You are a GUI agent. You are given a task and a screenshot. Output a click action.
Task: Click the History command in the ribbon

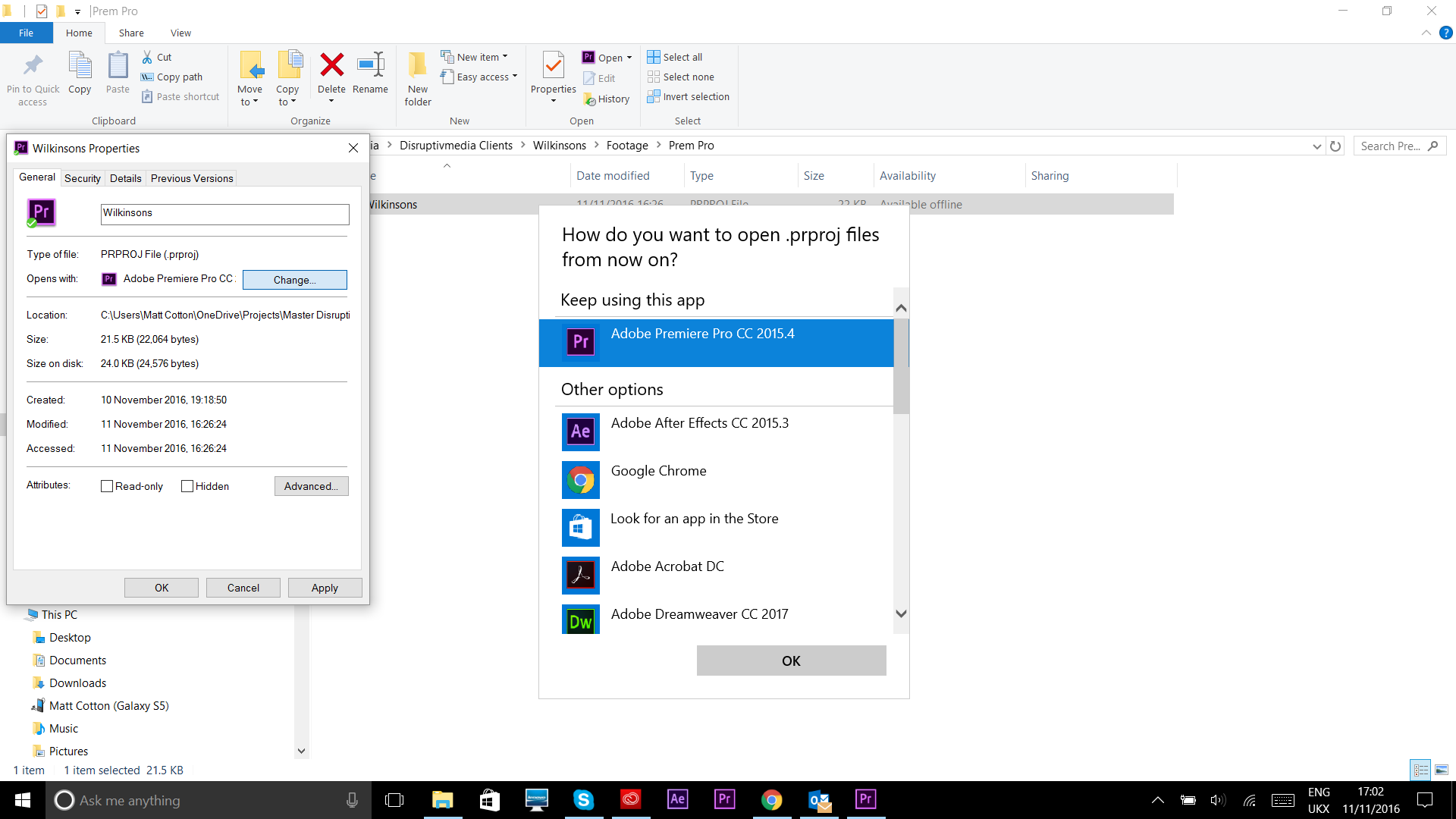pyautogui.click(x=607, y=99)
